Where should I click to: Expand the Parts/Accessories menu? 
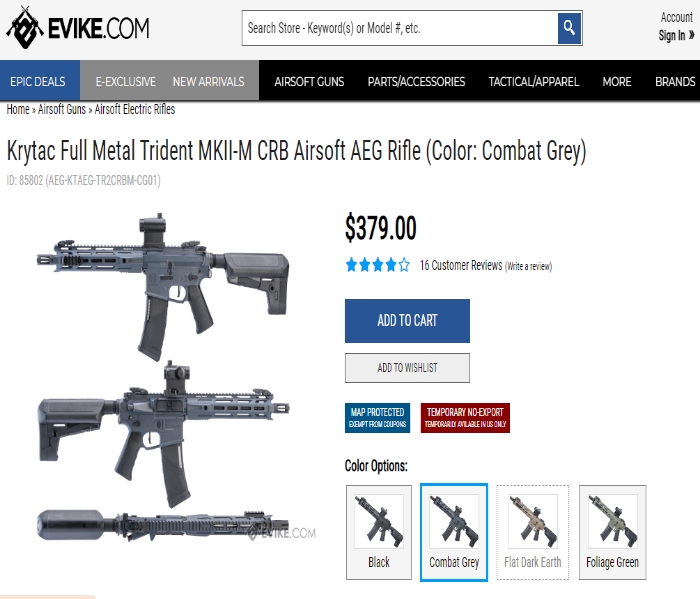tap(416, 82)
